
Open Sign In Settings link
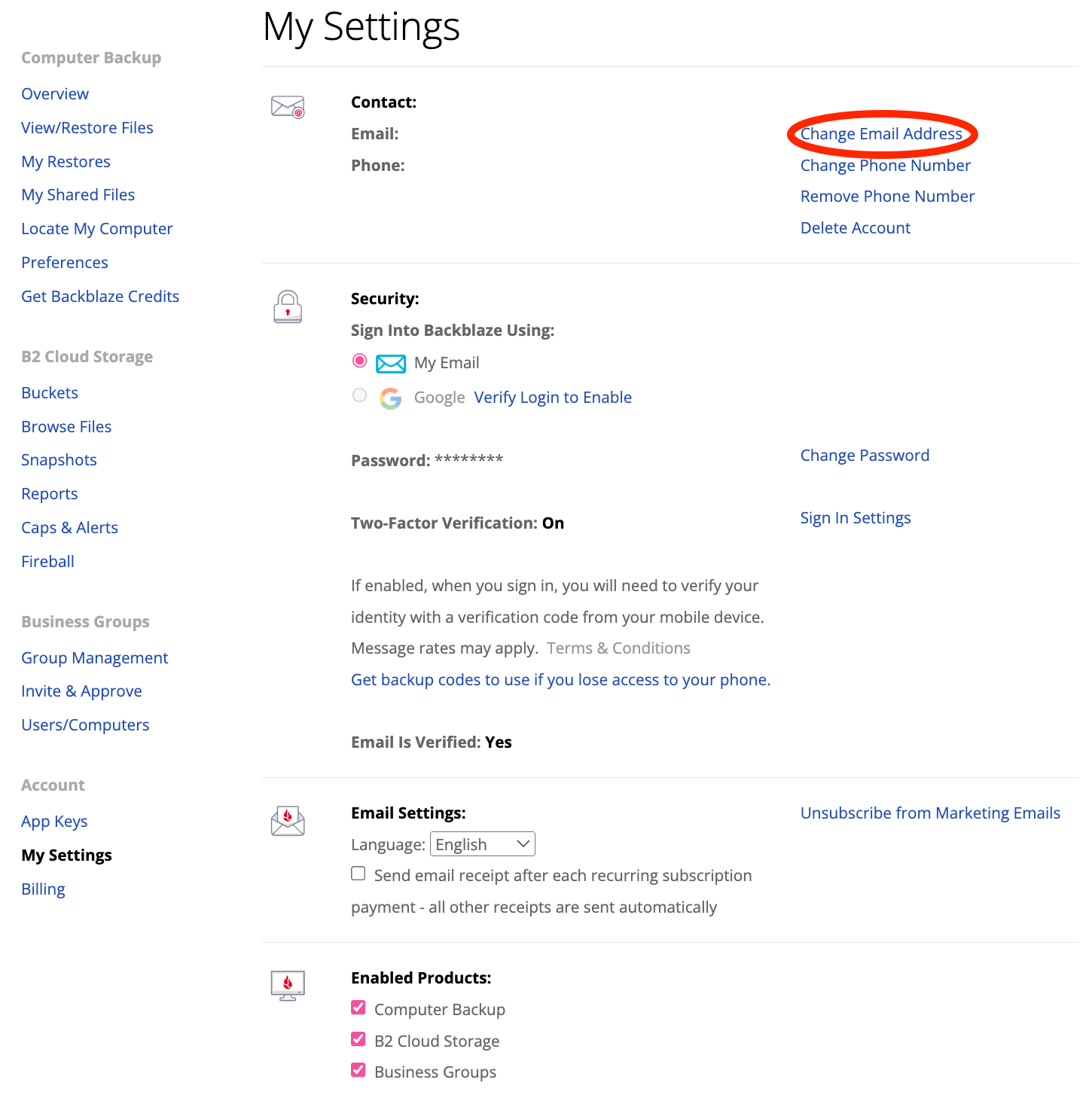[856, 518]
